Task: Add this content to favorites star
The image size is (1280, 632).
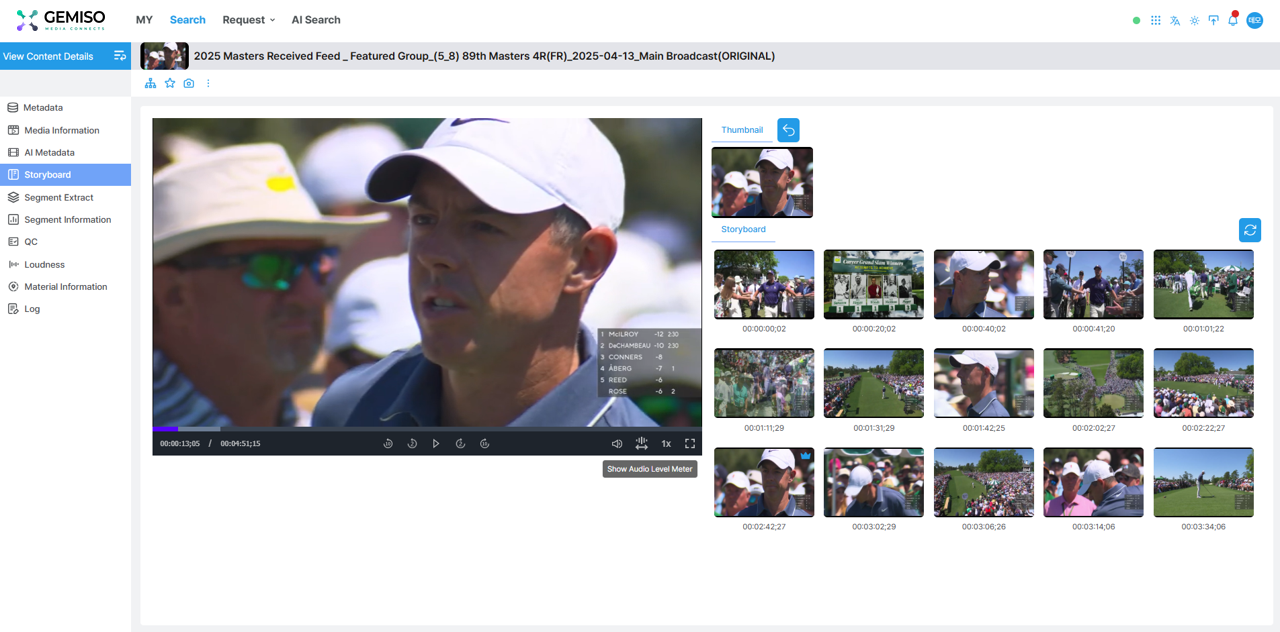Action: [170, 84]
